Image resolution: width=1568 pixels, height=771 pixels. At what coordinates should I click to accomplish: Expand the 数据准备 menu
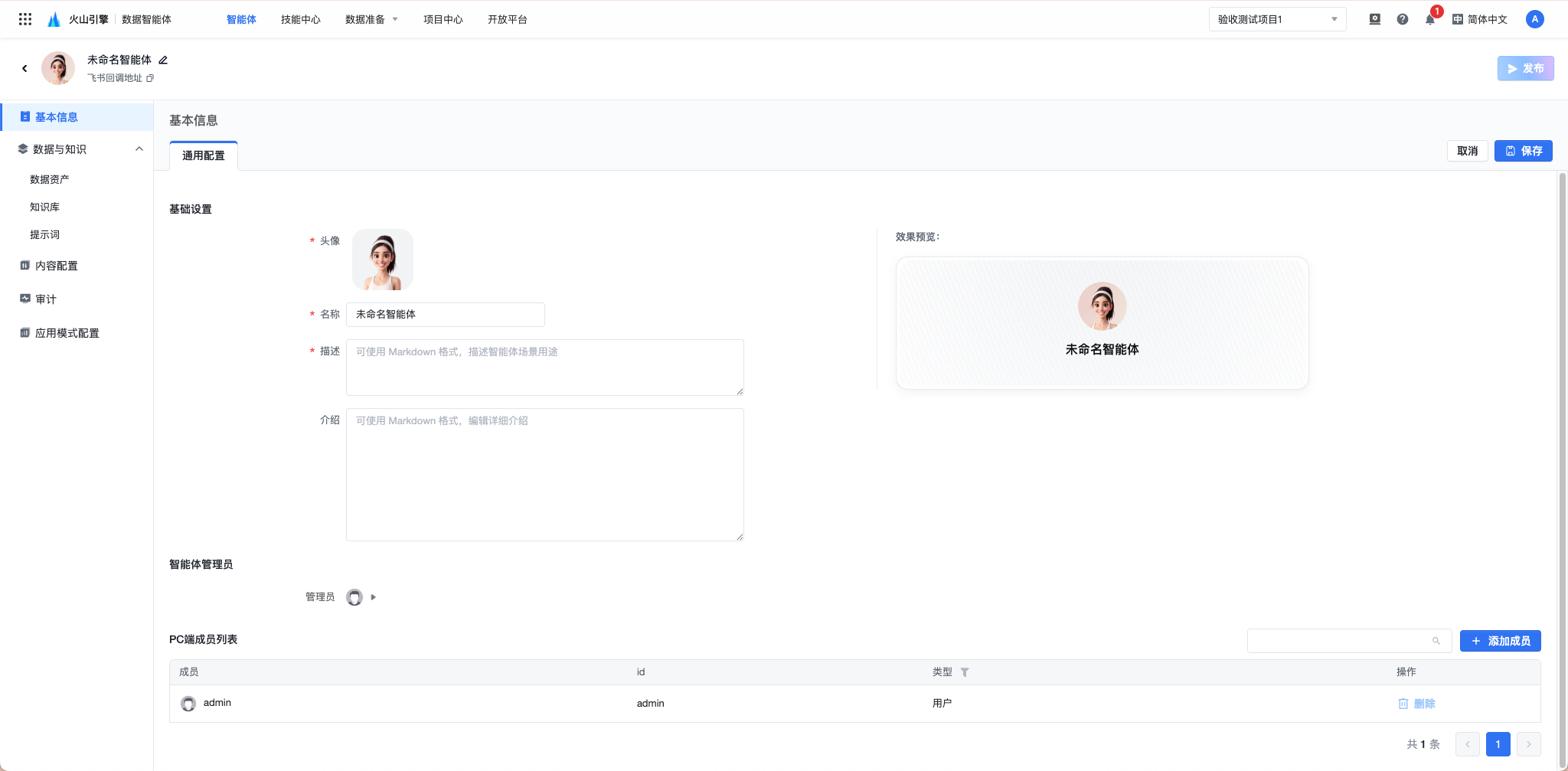[371, 19]
